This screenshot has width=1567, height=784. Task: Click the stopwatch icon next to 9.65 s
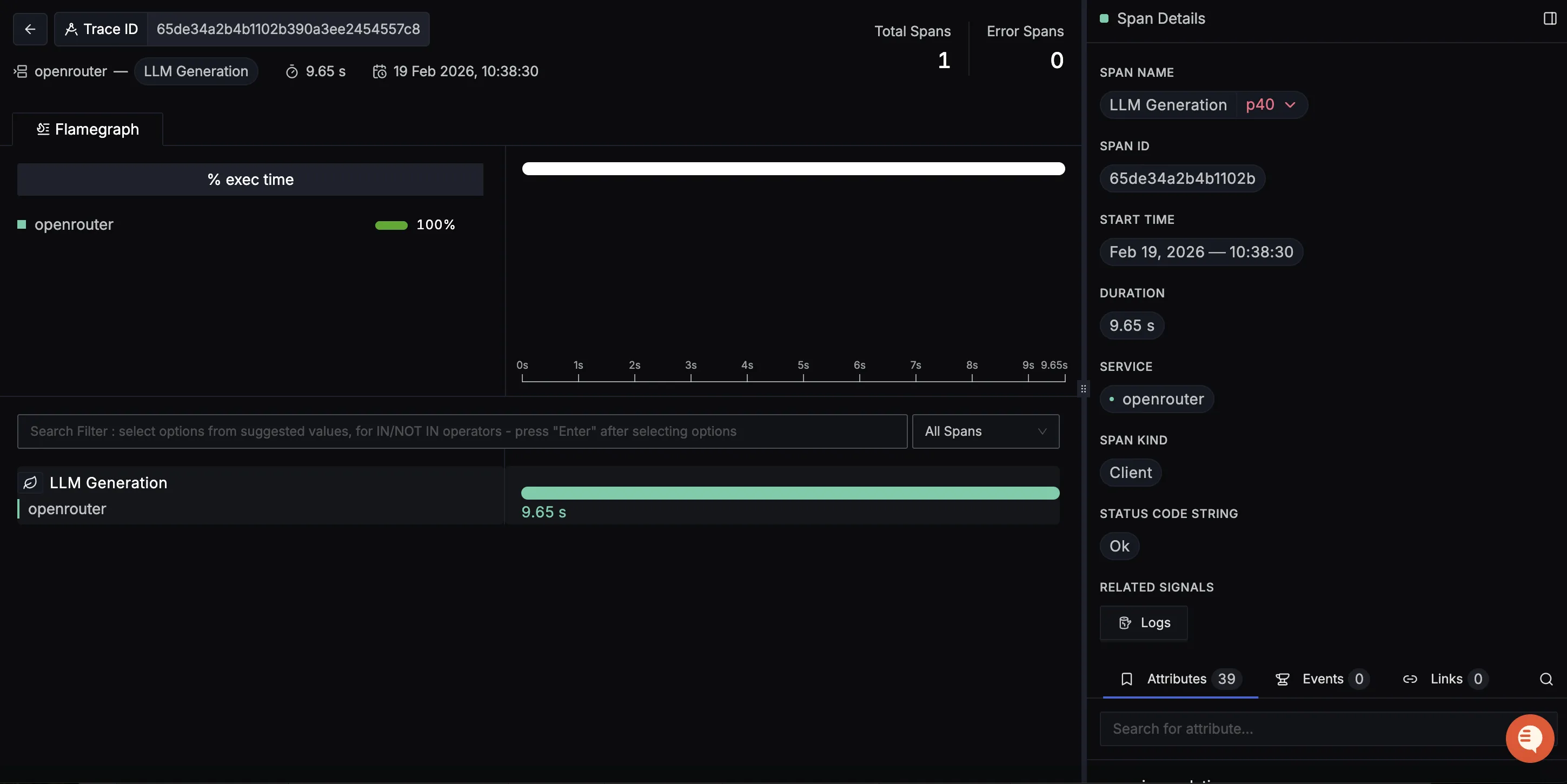291,71
